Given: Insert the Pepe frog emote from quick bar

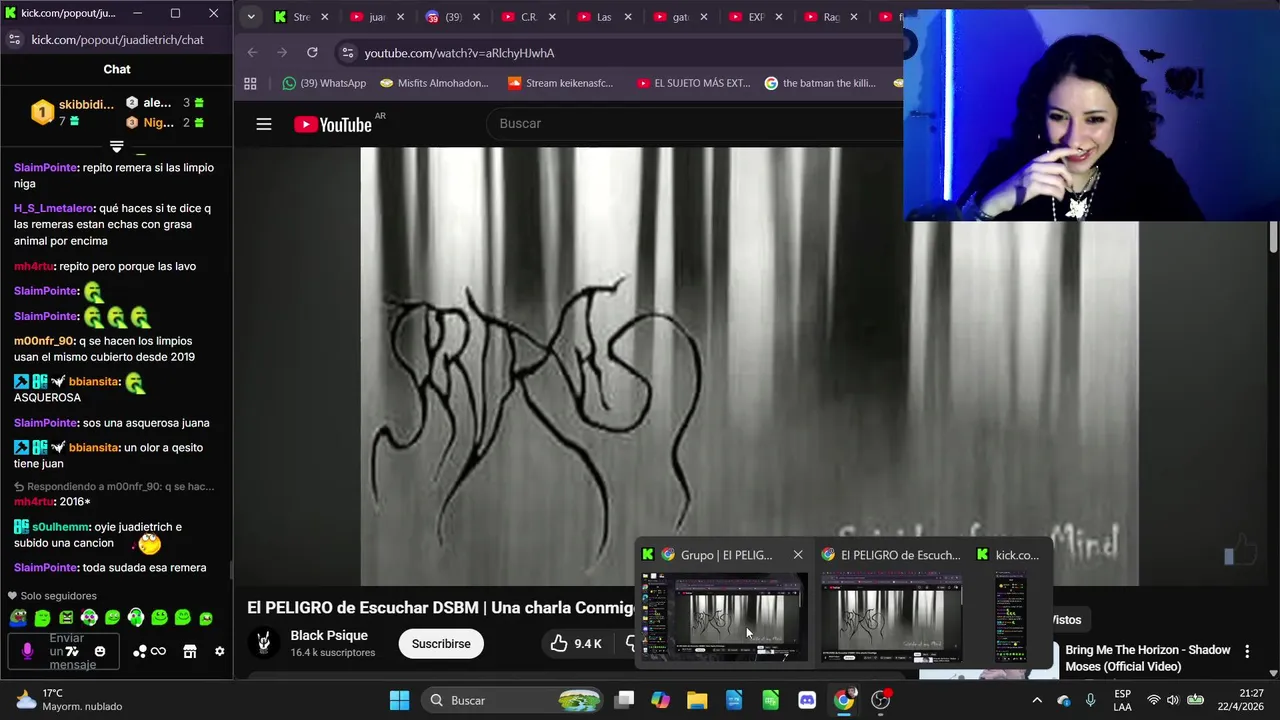Looking at the screenshot, I should coord(18,618).
